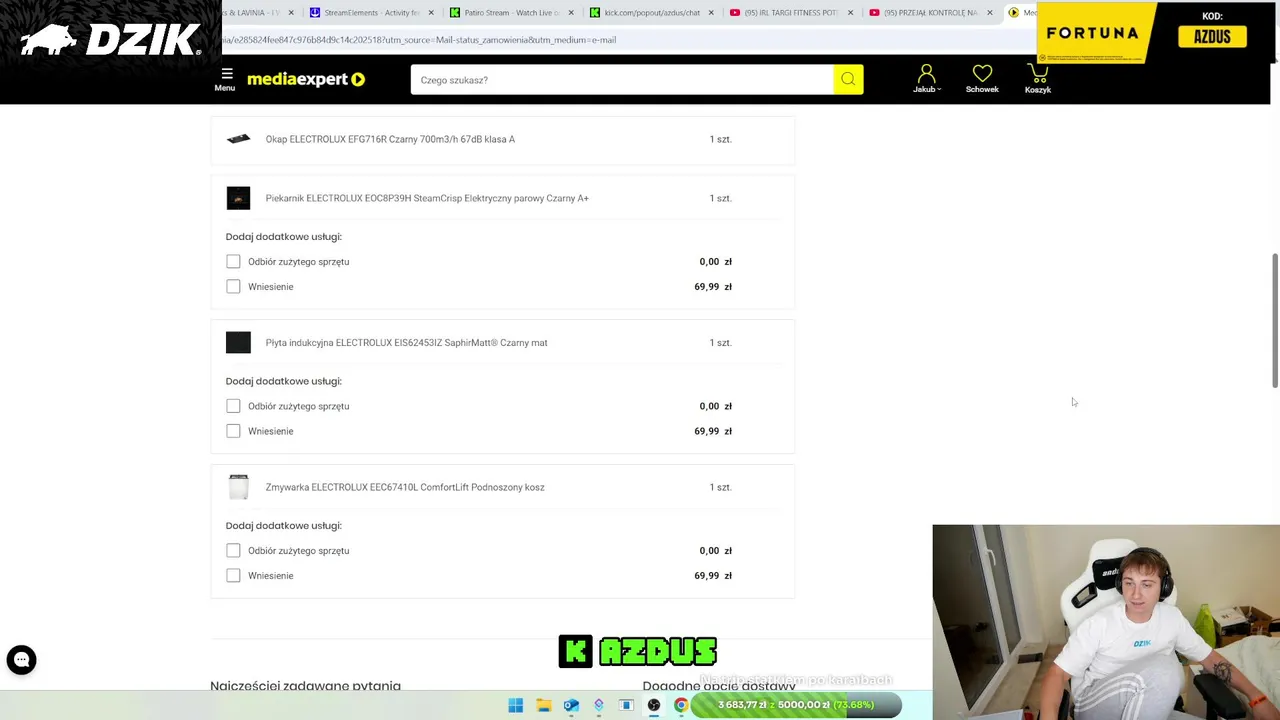This screenshot has height=720, width=1280.
Task: Open Okap ELECTROLUX EFG716R product link
Action: [390, 139]
